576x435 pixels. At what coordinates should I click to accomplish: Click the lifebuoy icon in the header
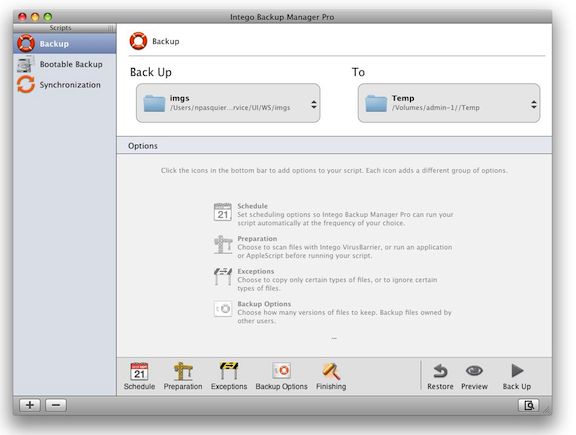(138, 41)
